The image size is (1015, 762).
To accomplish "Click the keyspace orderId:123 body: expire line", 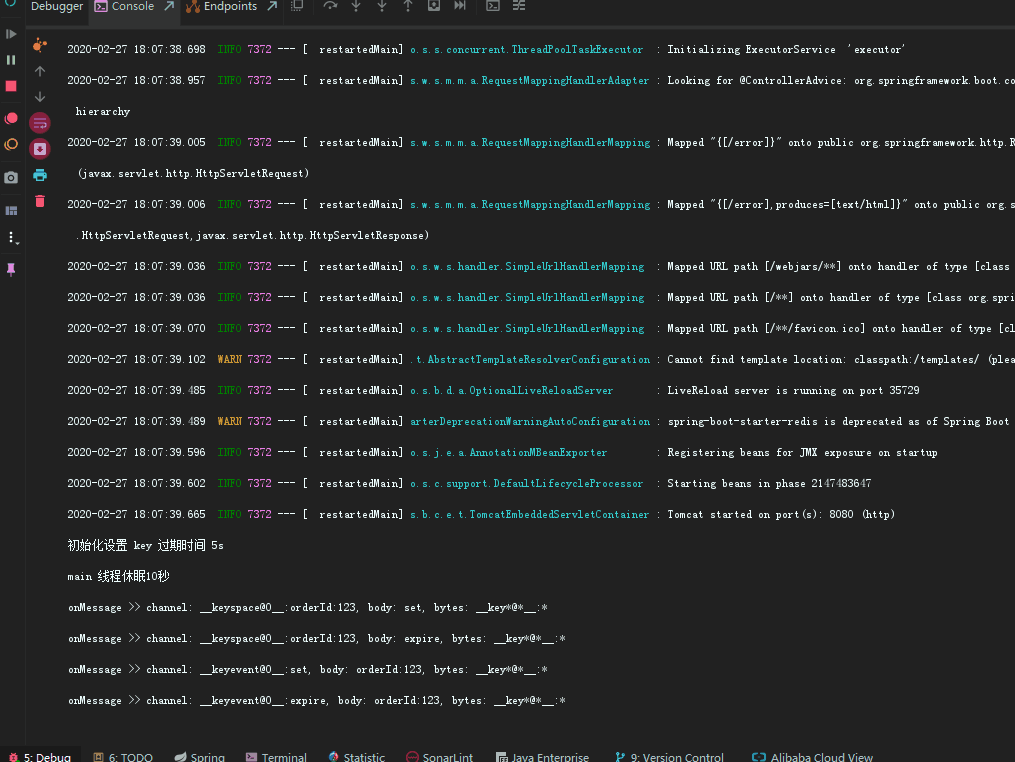I will click(x=317, y=638).
